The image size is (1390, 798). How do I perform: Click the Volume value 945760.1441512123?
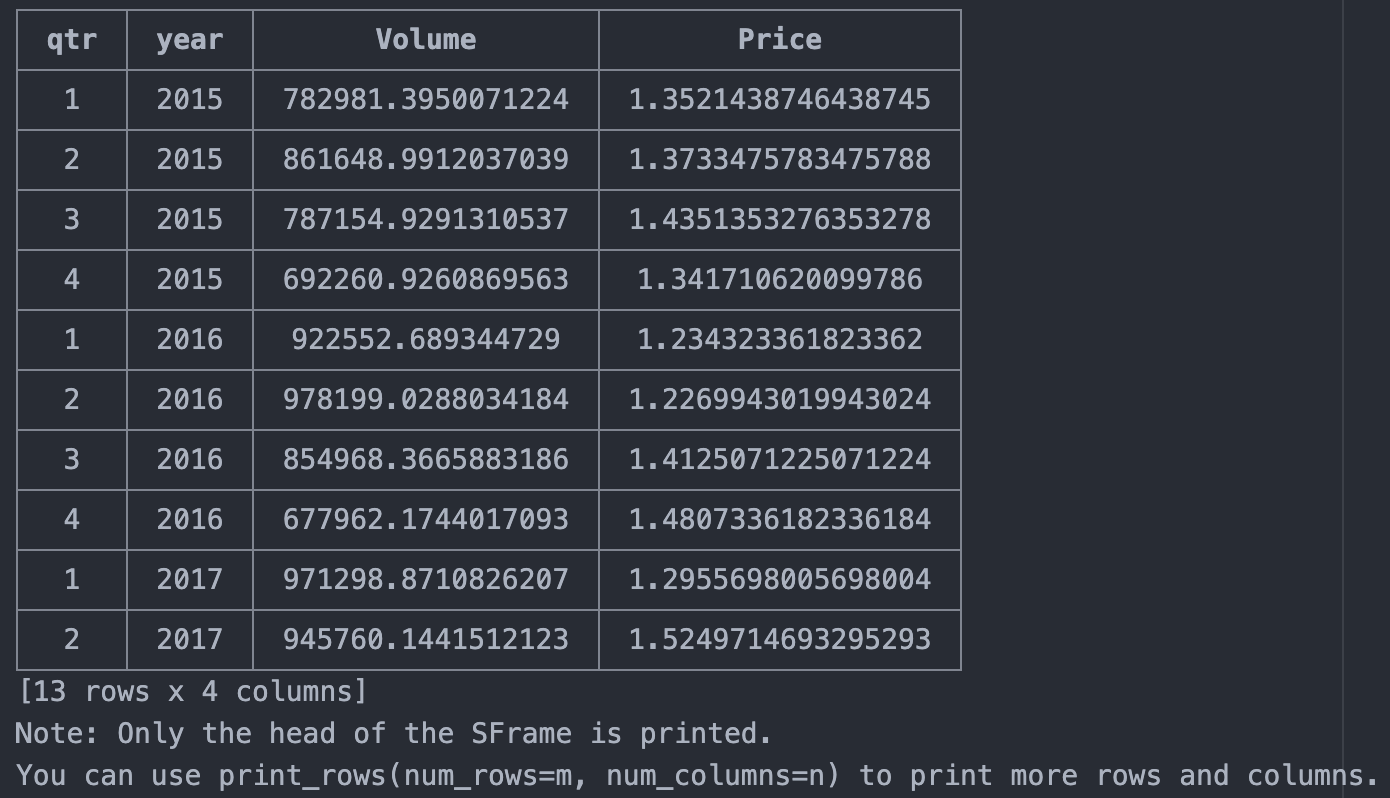pyautogui.click(x=425, y=640)
